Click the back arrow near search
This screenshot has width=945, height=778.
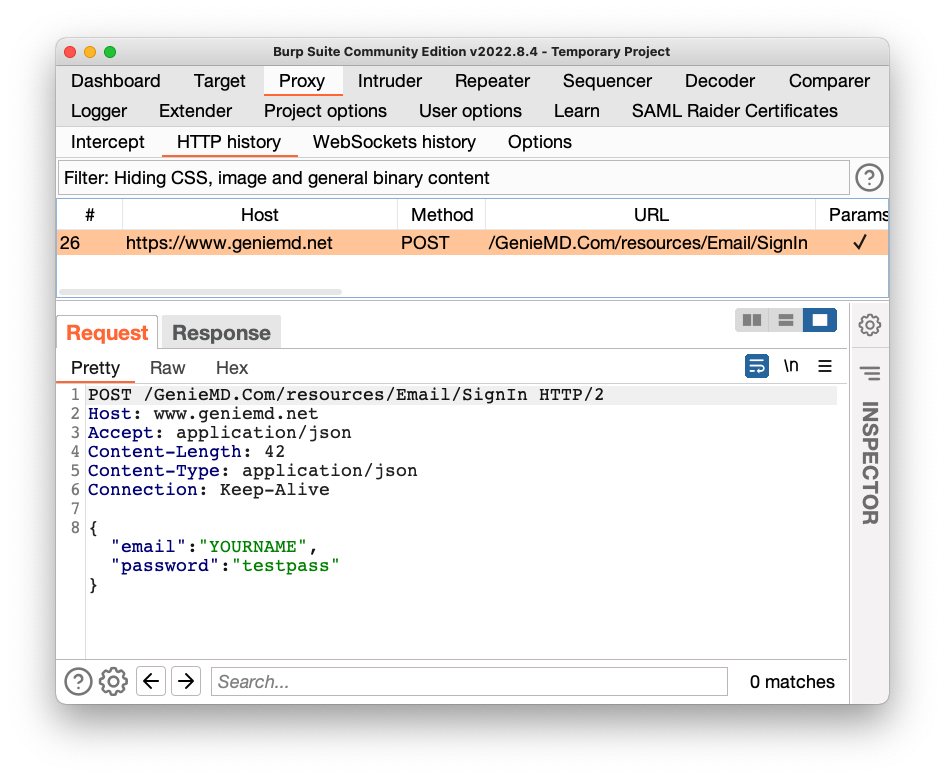[x=150, y=682]
